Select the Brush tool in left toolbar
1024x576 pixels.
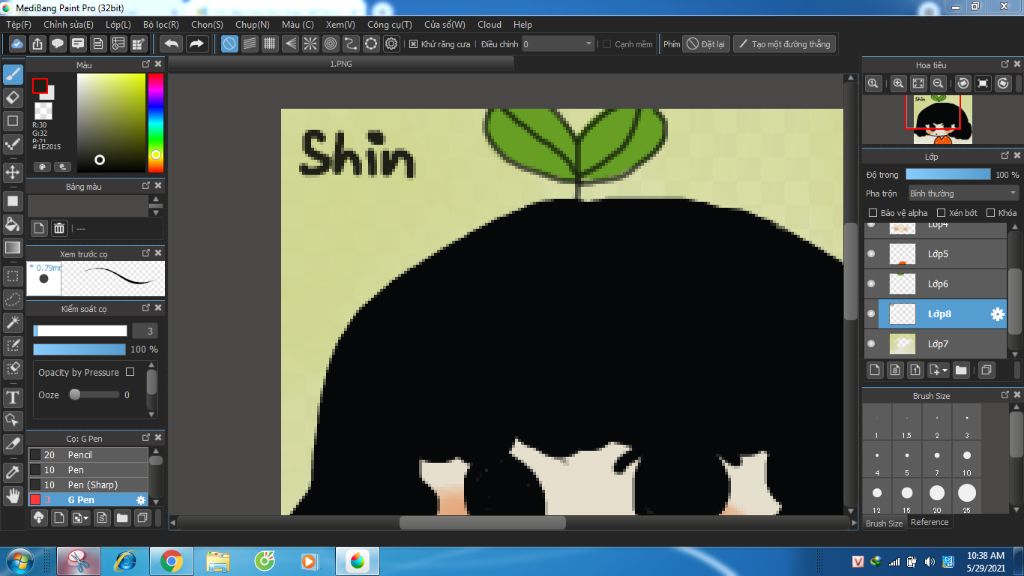point(12,74)
